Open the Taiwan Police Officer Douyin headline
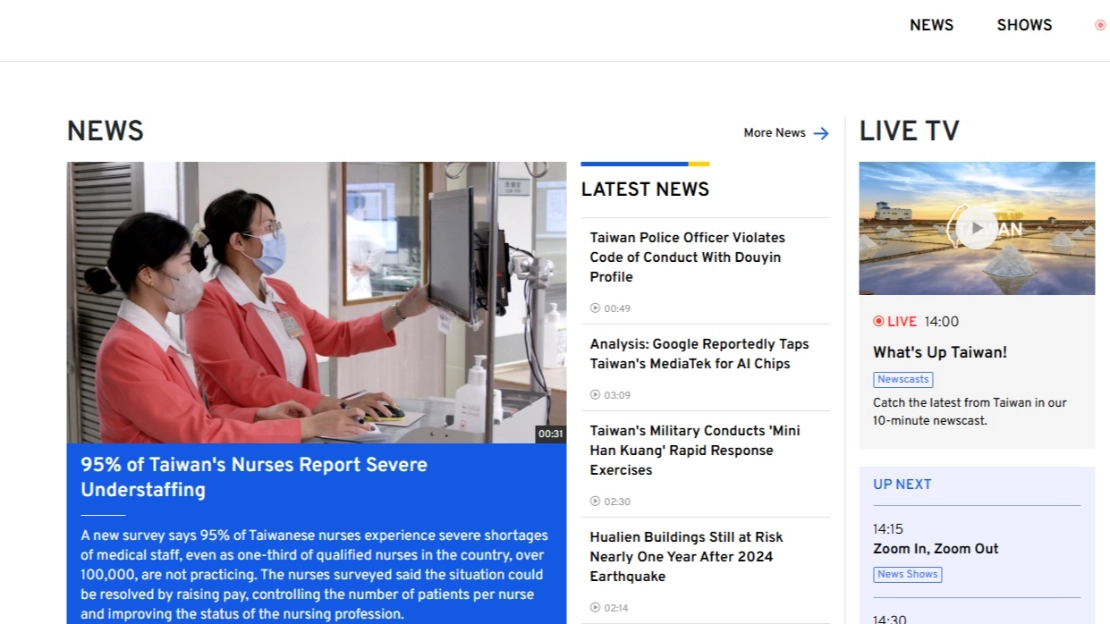Screen dimensions: 1110x624 pyautogui.click(x=686, y=257)
